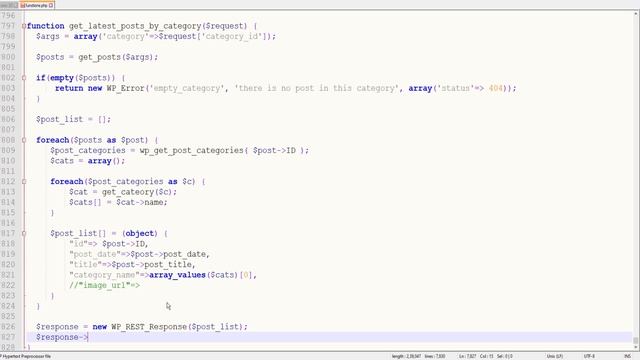Click line number 826 in the margin
The image size is (640, 360).
click(x=8, y=327)
